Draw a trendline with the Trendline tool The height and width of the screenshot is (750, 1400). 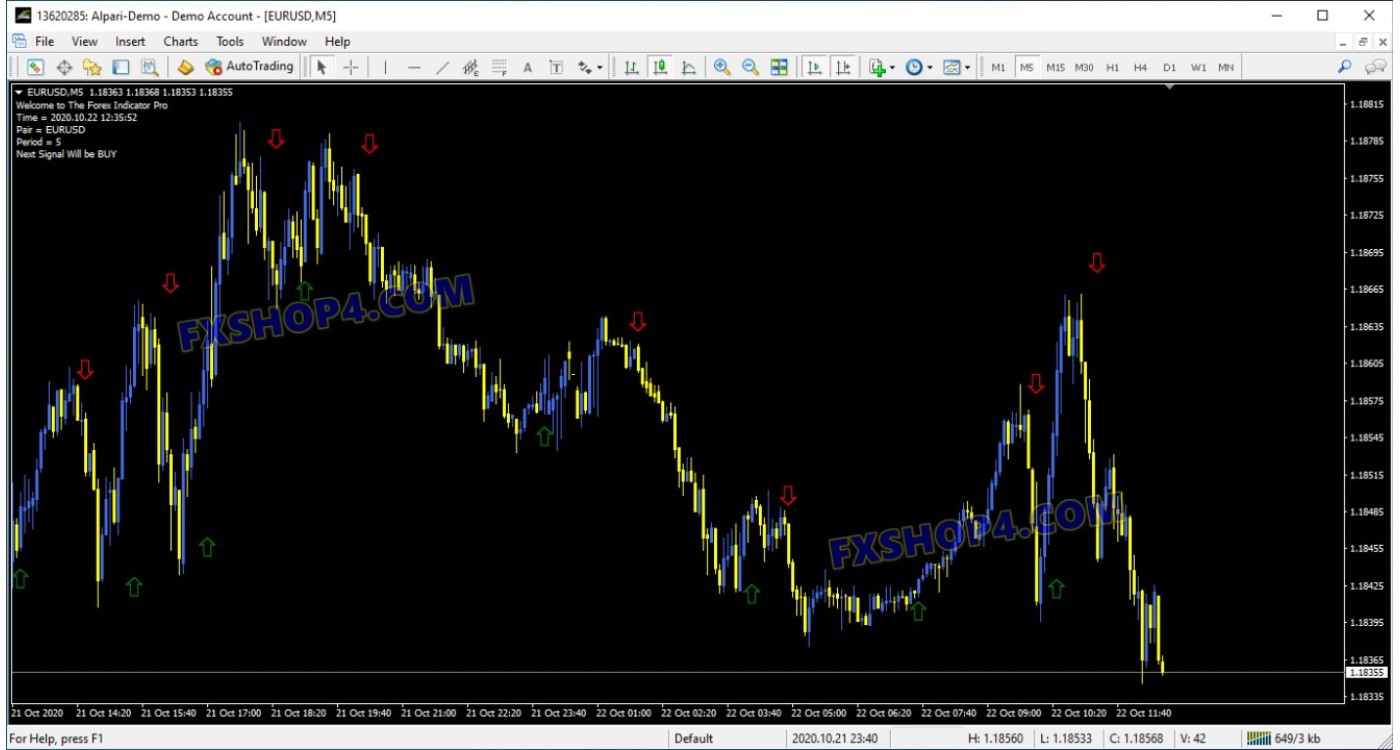coord(442,67)
